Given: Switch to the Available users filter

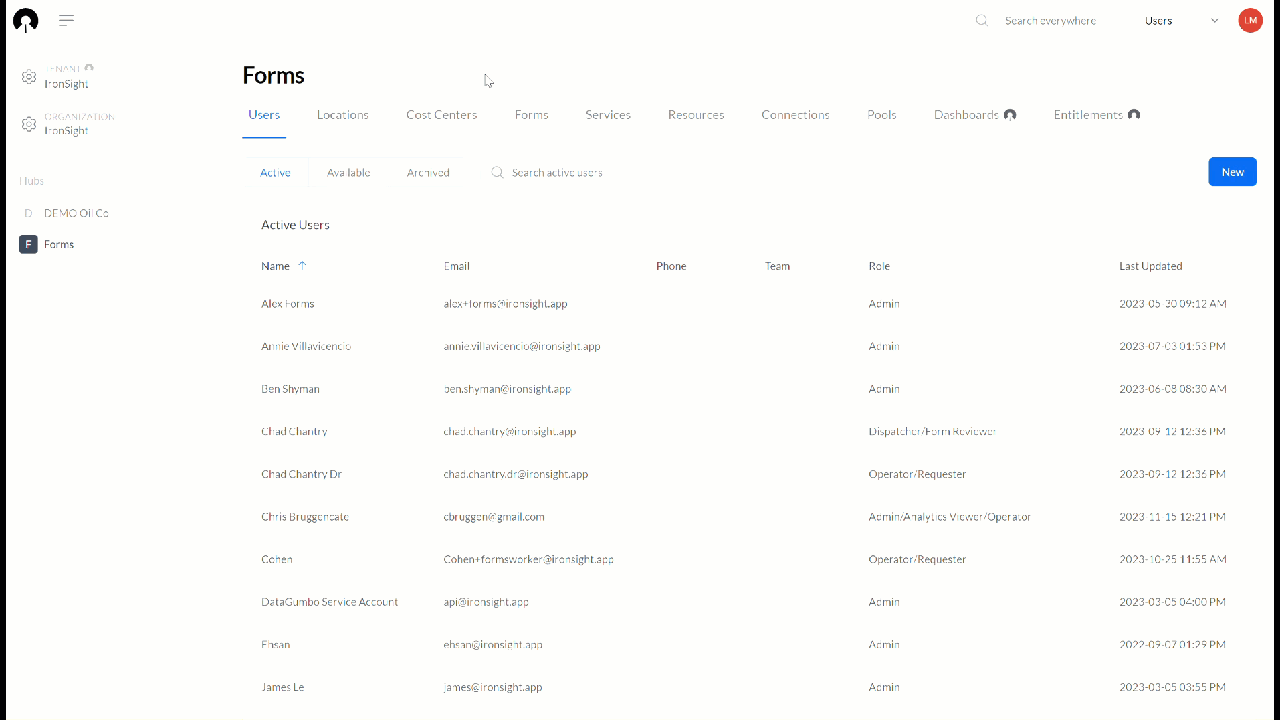Looking at the screenshot, I should [348, 172].
